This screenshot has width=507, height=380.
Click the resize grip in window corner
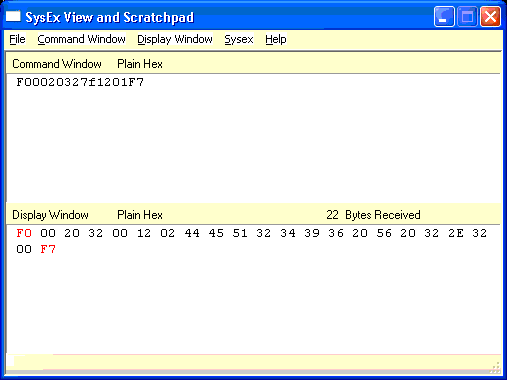495,368
